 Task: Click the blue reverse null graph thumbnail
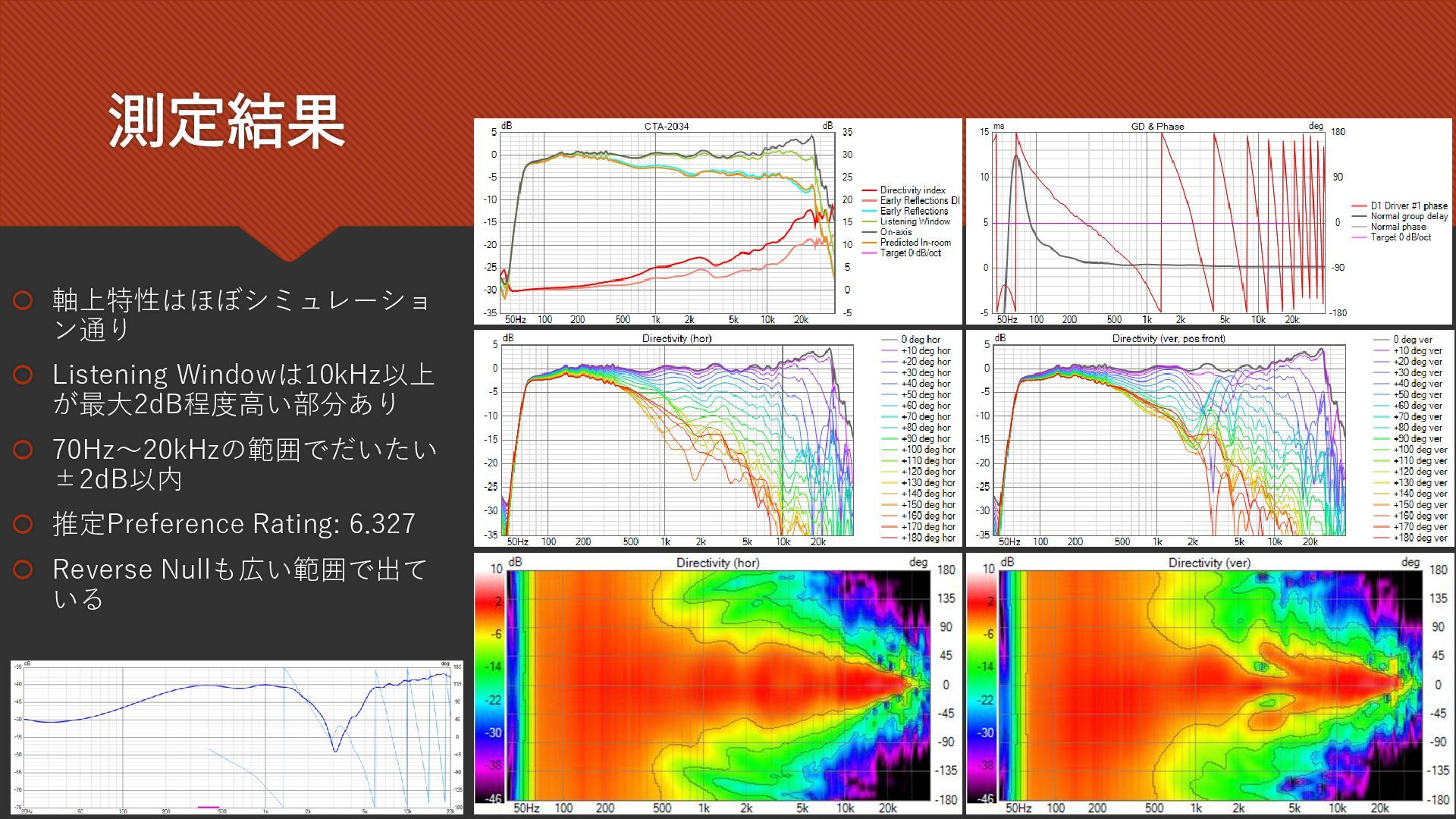tap(237, 737)
